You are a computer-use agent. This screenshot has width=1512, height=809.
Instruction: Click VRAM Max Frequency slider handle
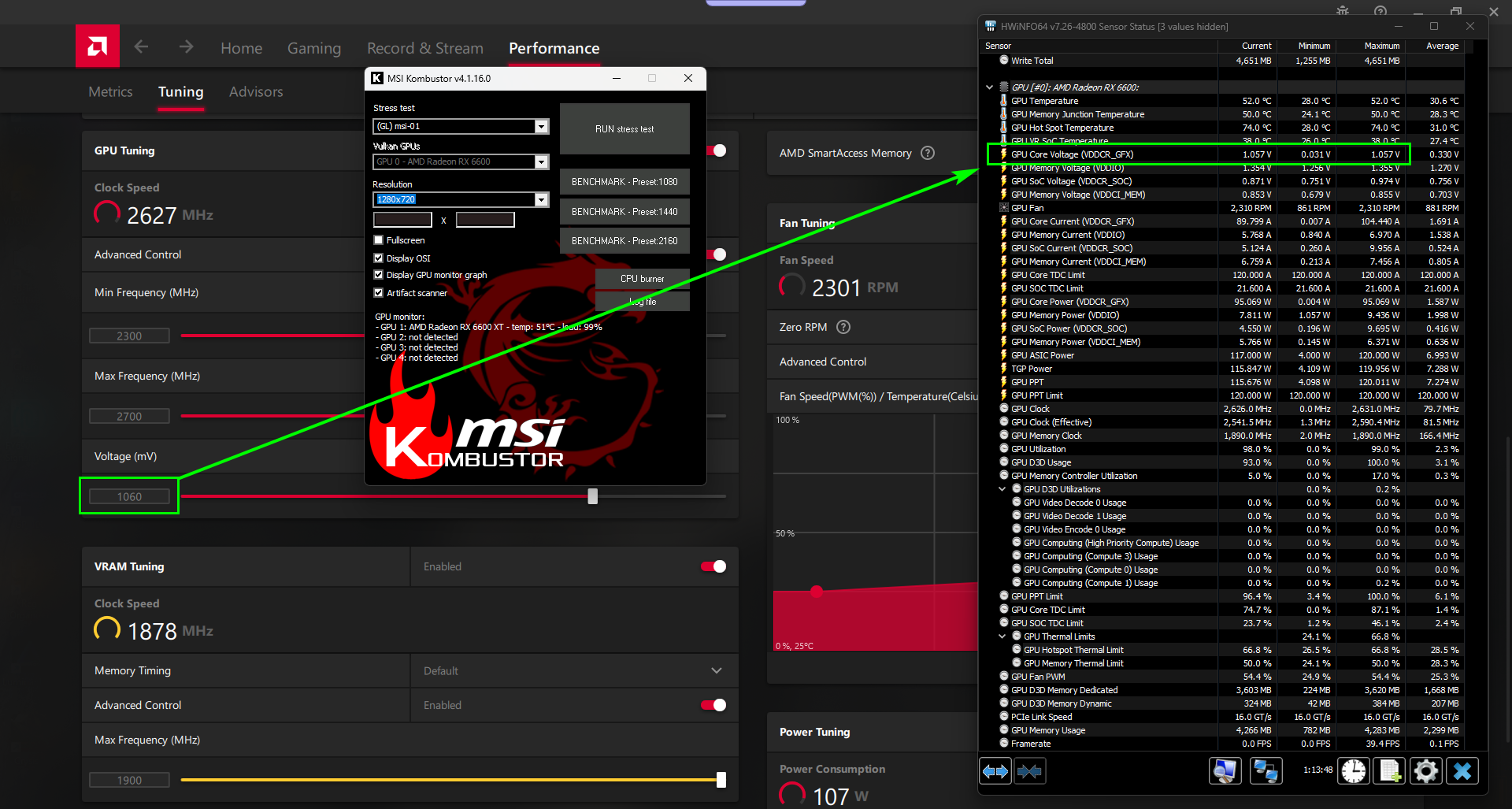coord(721,780)
